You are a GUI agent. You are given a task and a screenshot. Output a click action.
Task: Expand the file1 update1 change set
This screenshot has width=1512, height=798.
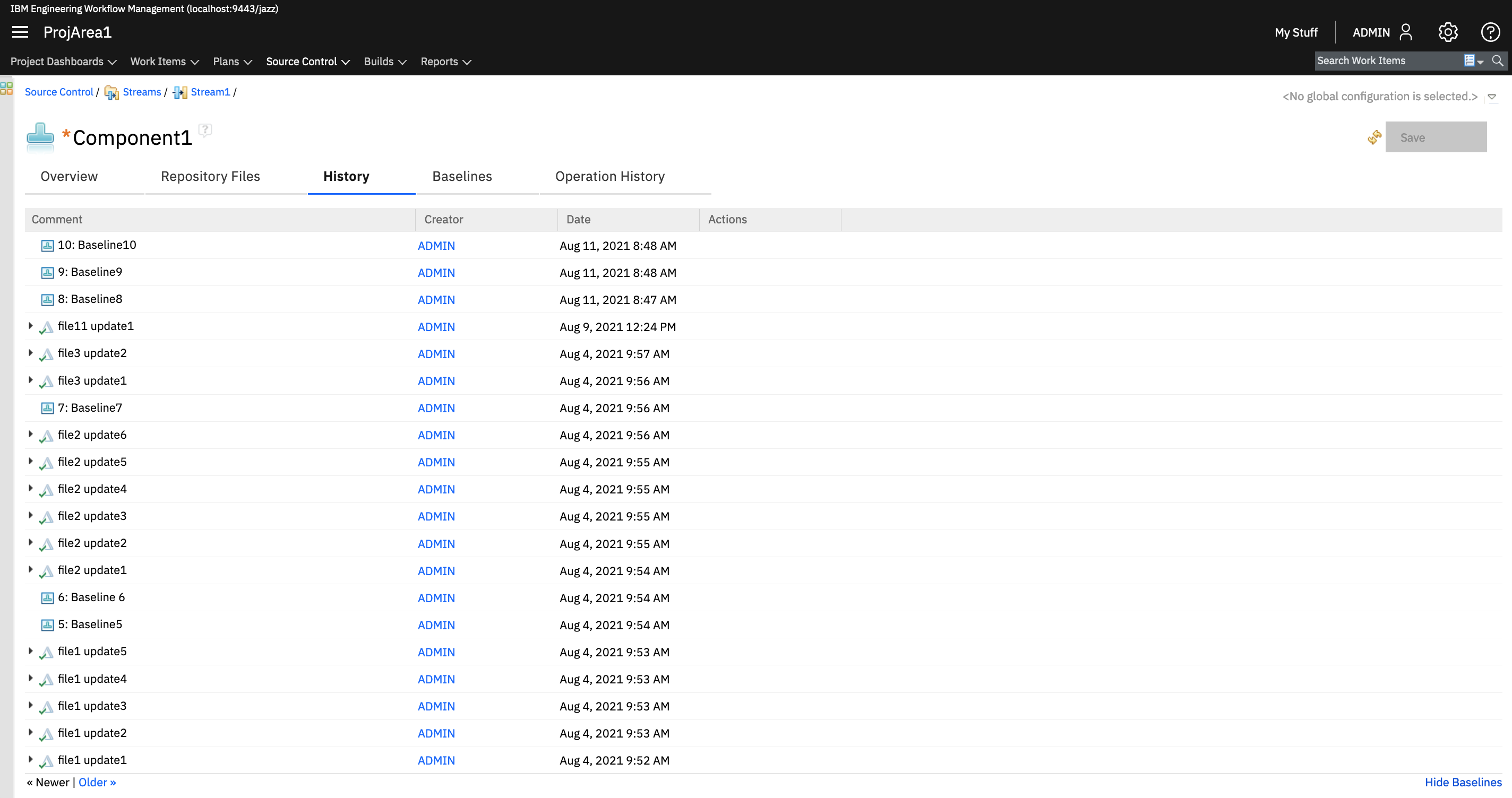tap(30, 759)
